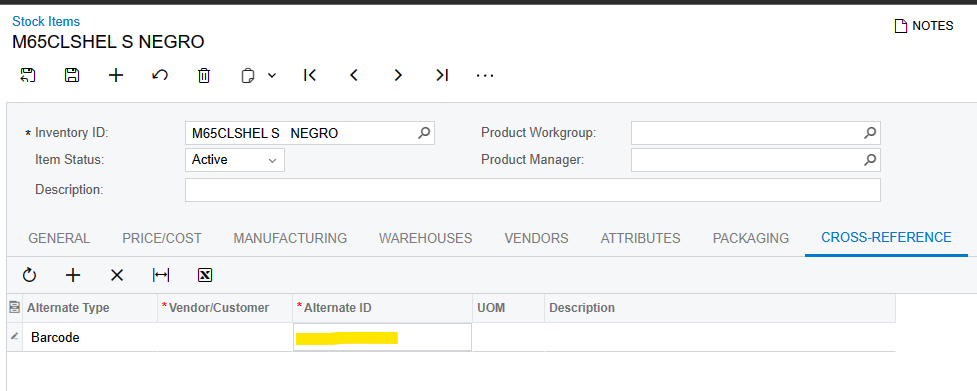Click the Stock Items breadcrumb link
Image resolution: width=977 pixels, height=391 pixels.
(46, 21)
